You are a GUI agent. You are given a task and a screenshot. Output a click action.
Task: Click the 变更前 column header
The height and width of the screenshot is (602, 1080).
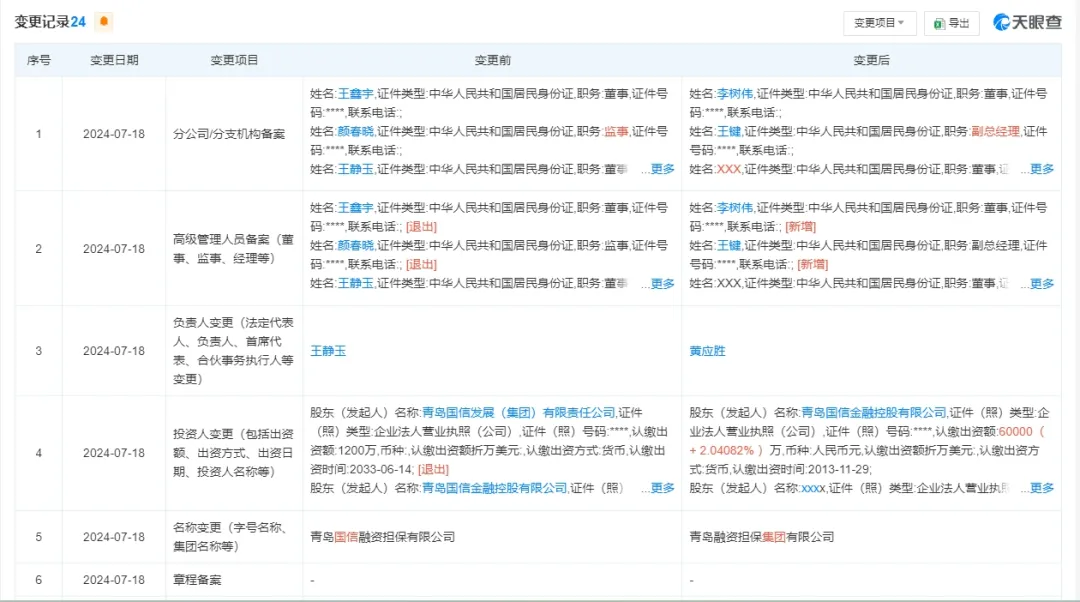[x=492, y=60]
